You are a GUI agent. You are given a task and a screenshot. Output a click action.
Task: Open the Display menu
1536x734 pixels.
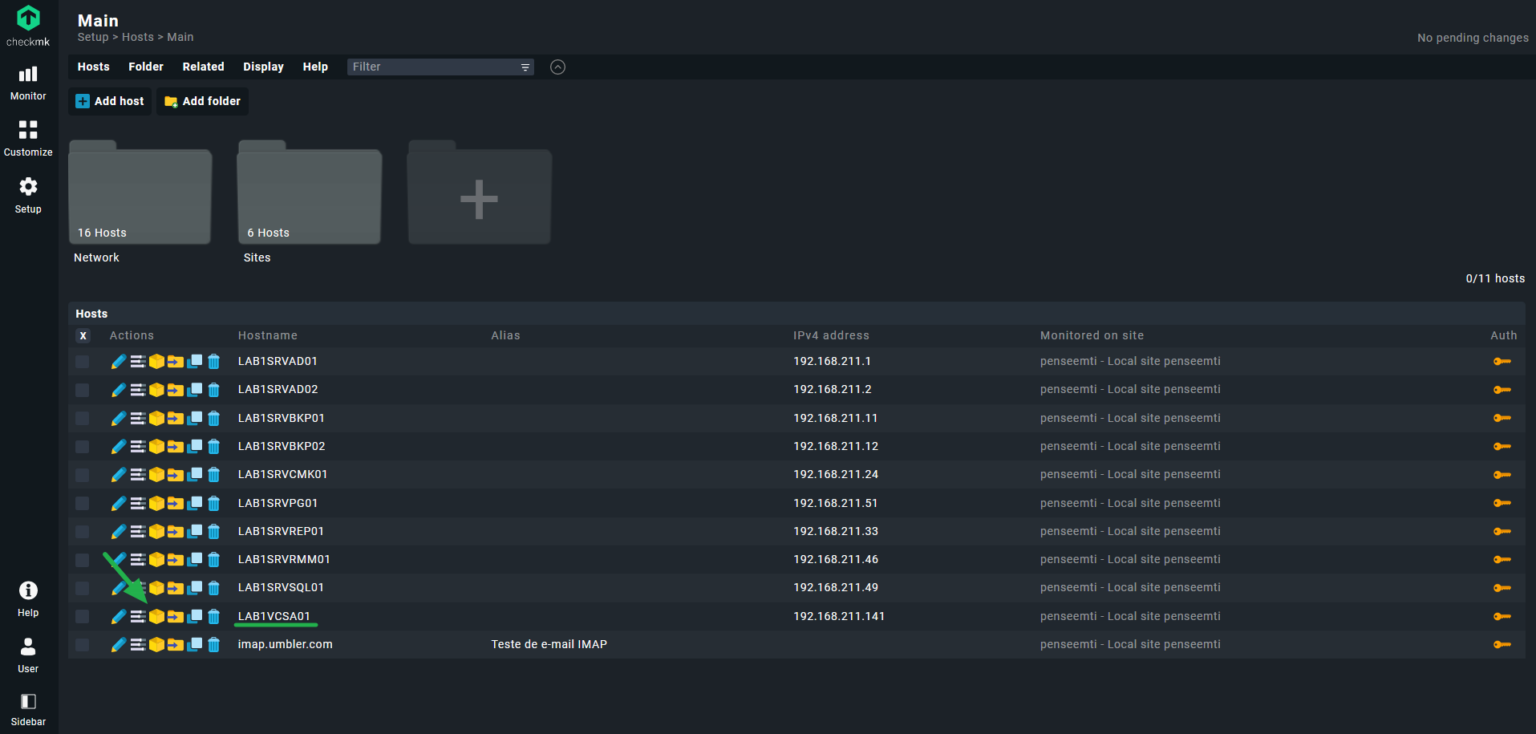point(263,67)
